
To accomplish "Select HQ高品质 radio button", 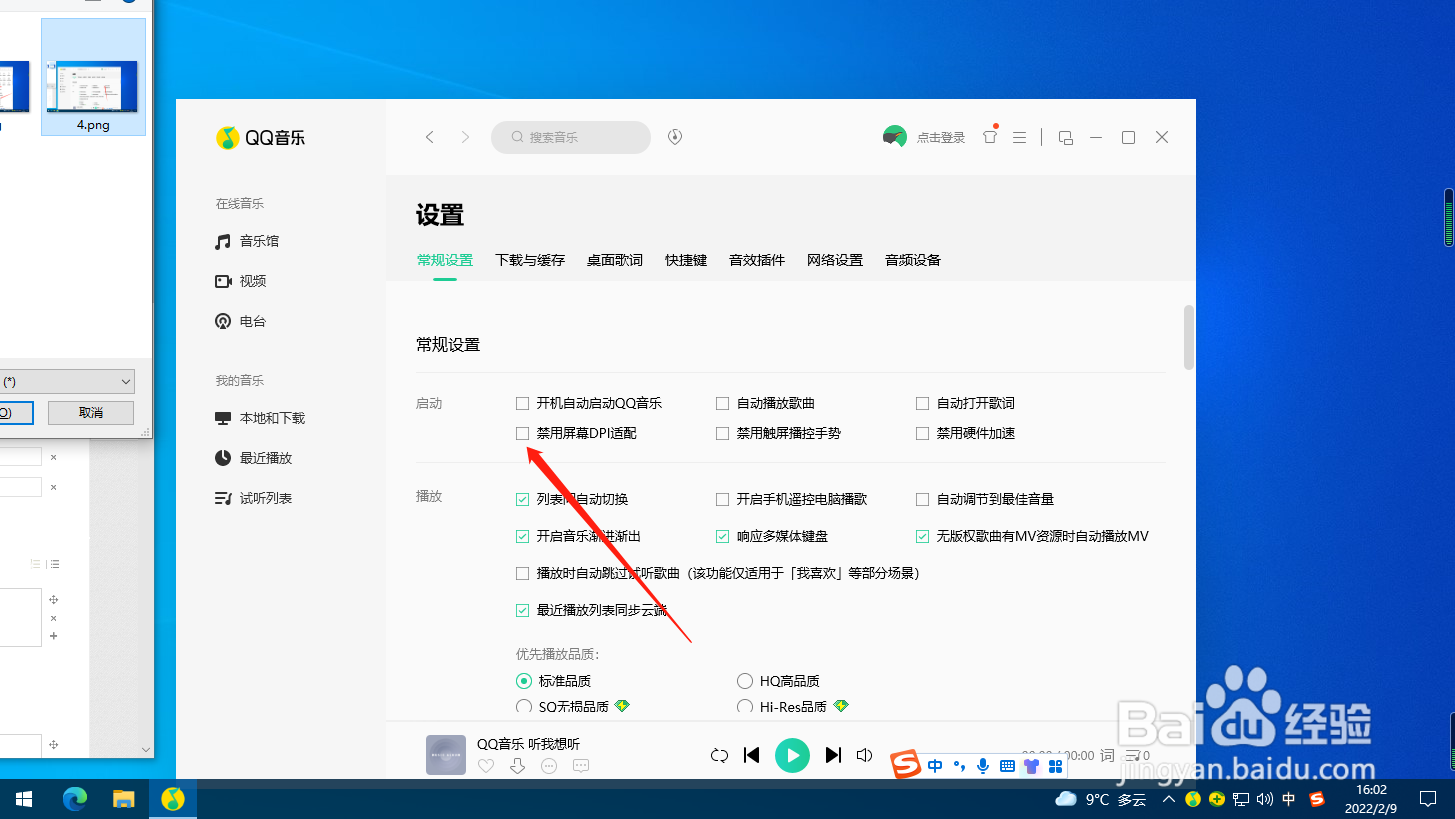I will pos(744,681).
